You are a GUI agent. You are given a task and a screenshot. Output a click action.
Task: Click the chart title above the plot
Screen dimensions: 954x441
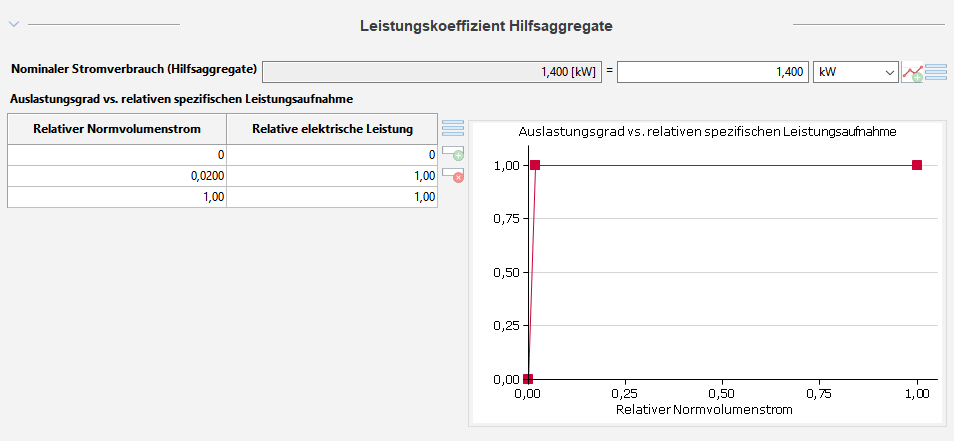706,132
